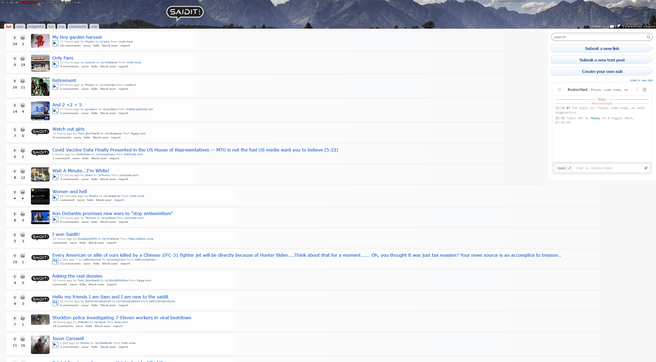
Task: Open thumbnail of the 'Retirement' post
Action: tap(40, 87)
